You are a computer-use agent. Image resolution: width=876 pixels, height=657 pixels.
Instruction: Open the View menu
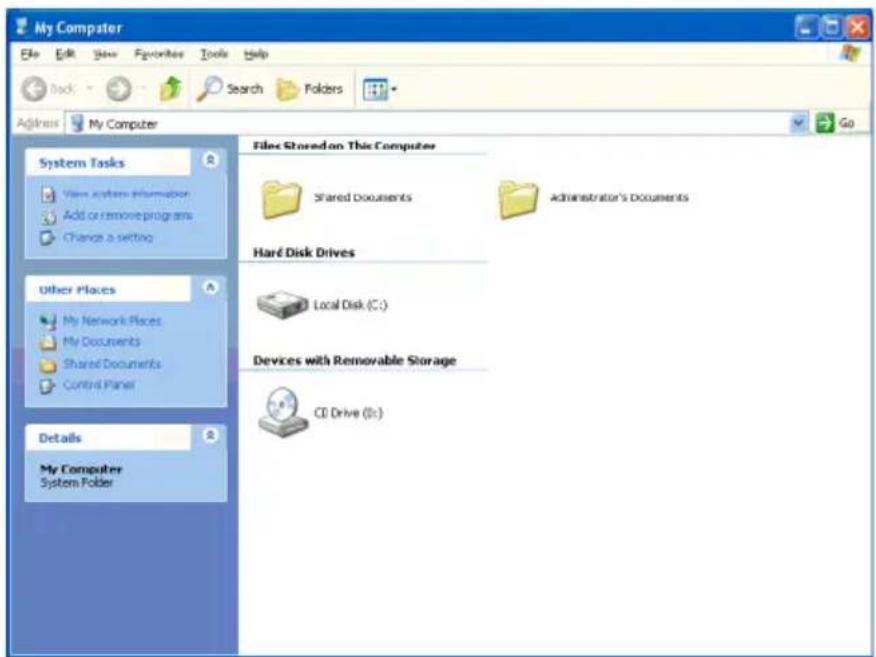click(105, 54)
